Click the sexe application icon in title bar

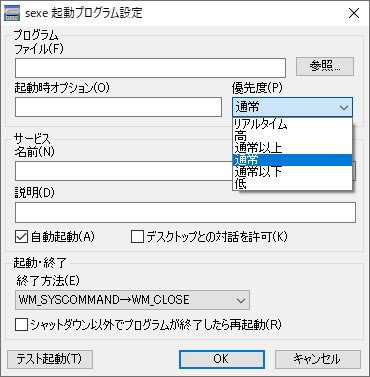click(x=12, y=13)
